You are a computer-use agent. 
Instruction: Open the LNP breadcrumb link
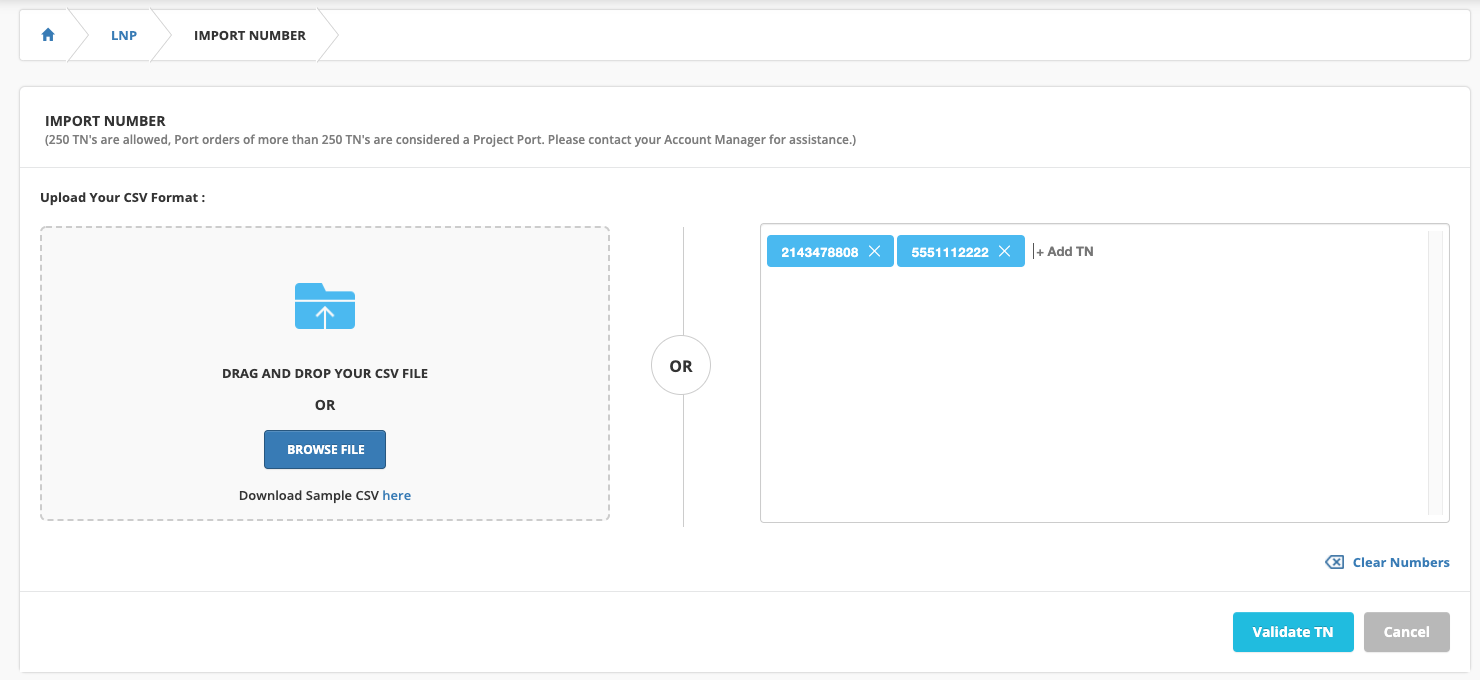pos(124,35)
